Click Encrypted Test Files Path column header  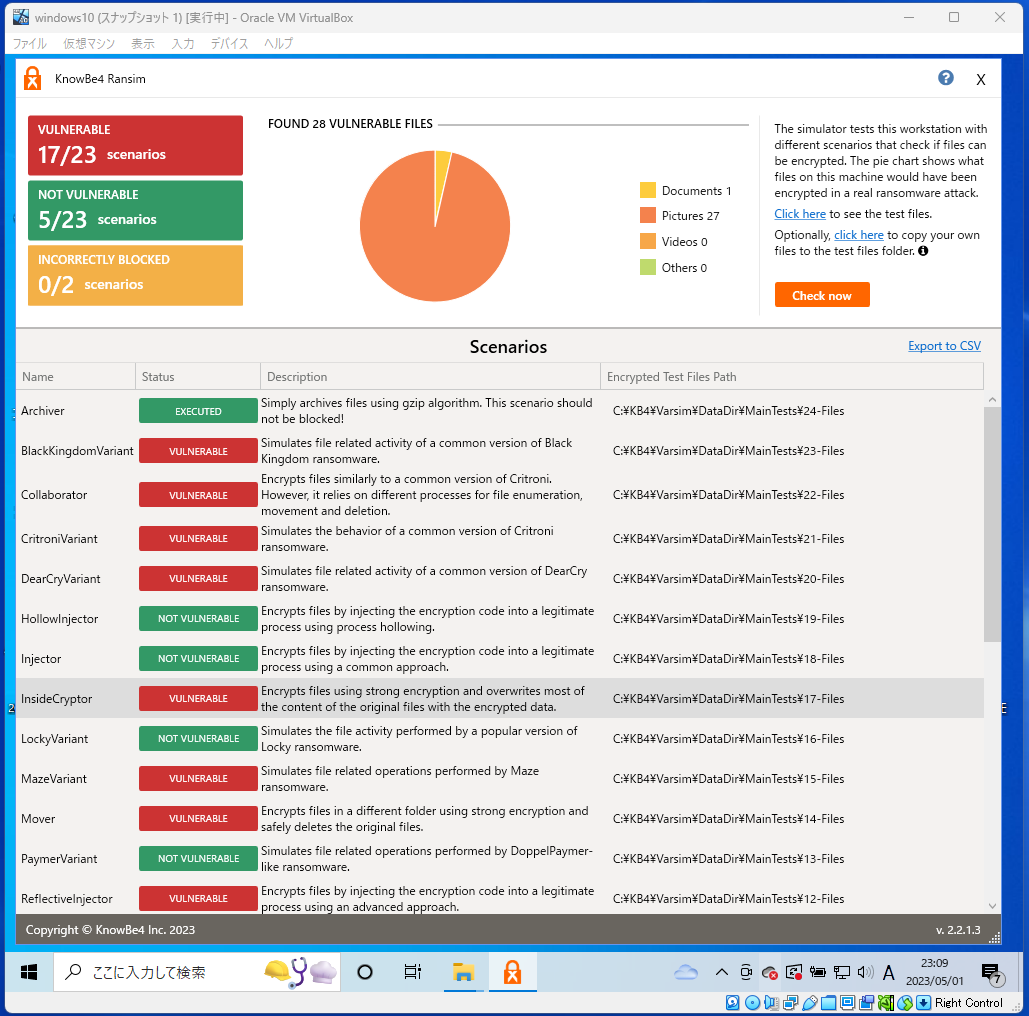click(x=791, y=377)
